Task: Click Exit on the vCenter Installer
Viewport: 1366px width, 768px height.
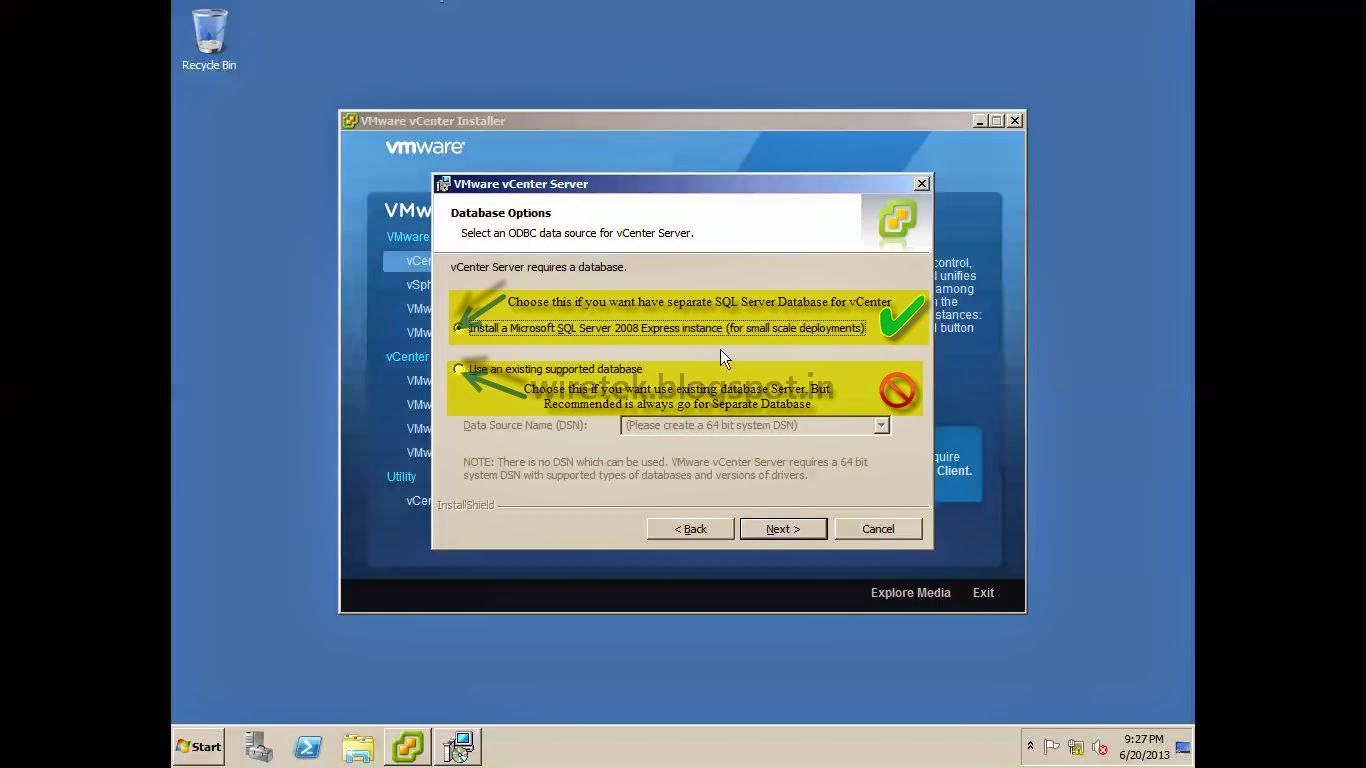Action: coord(982,592)
